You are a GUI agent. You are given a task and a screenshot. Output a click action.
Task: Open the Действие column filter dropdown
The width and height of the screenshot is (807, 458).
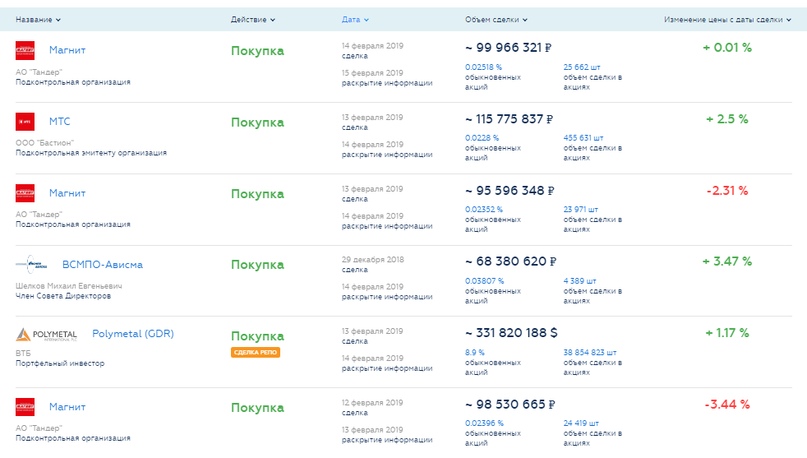[253, 20]
